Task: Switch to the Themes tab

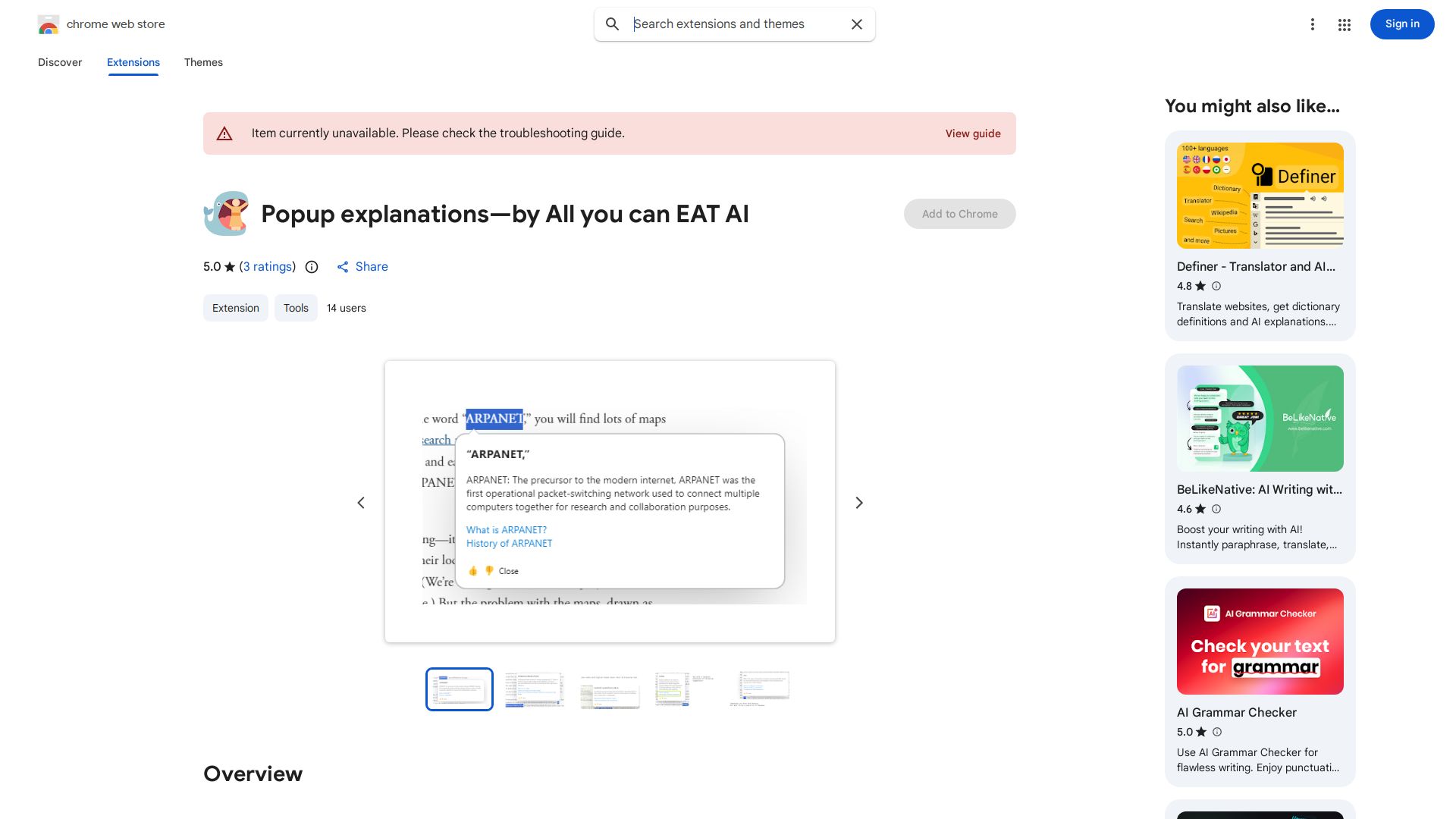Action: pos(203,62)
